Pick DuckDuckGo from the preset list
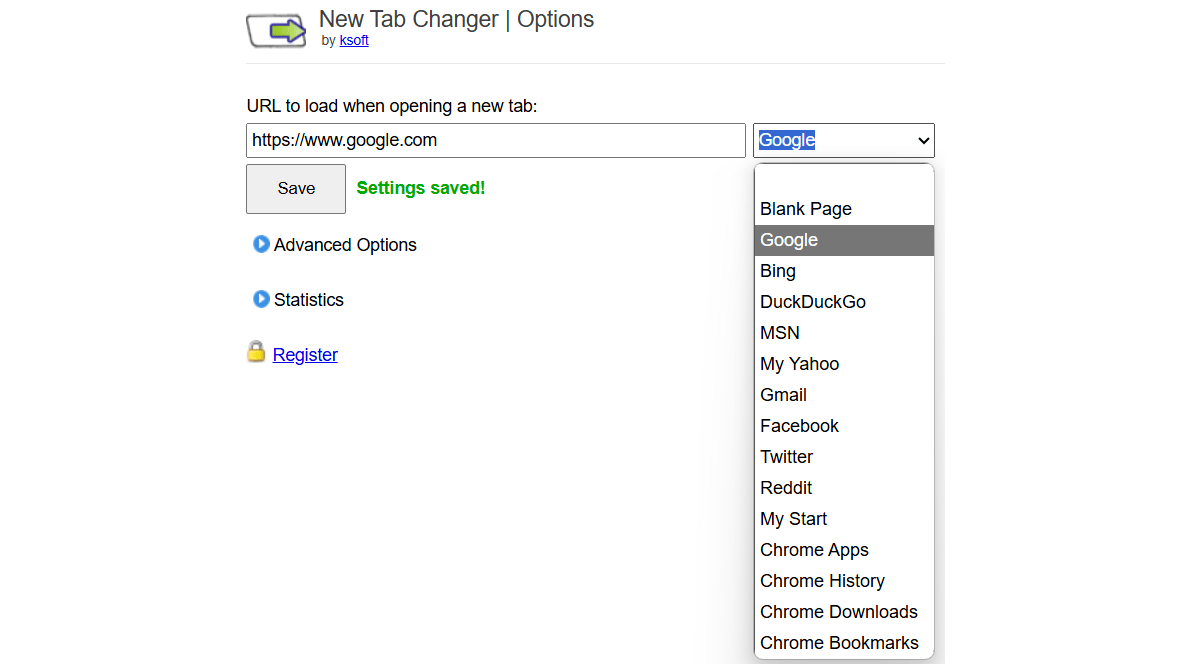 click(813, 302)
